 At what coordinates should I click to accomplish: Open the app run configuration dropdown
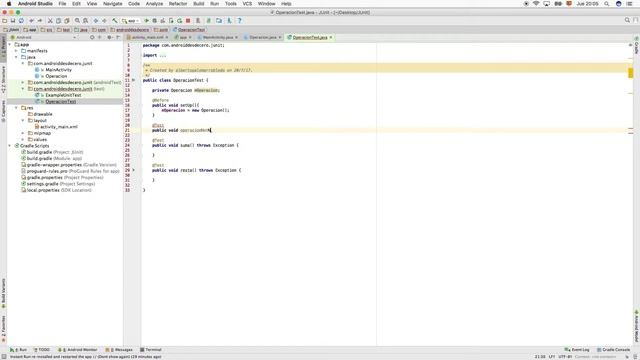(x=131, y=20)
